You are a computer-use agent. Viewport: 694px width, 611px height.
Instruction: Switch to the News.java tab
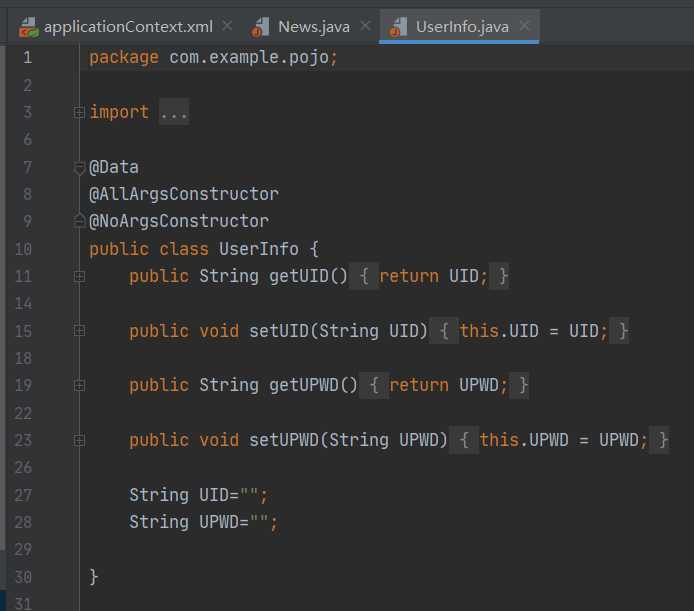pos(314,27)
